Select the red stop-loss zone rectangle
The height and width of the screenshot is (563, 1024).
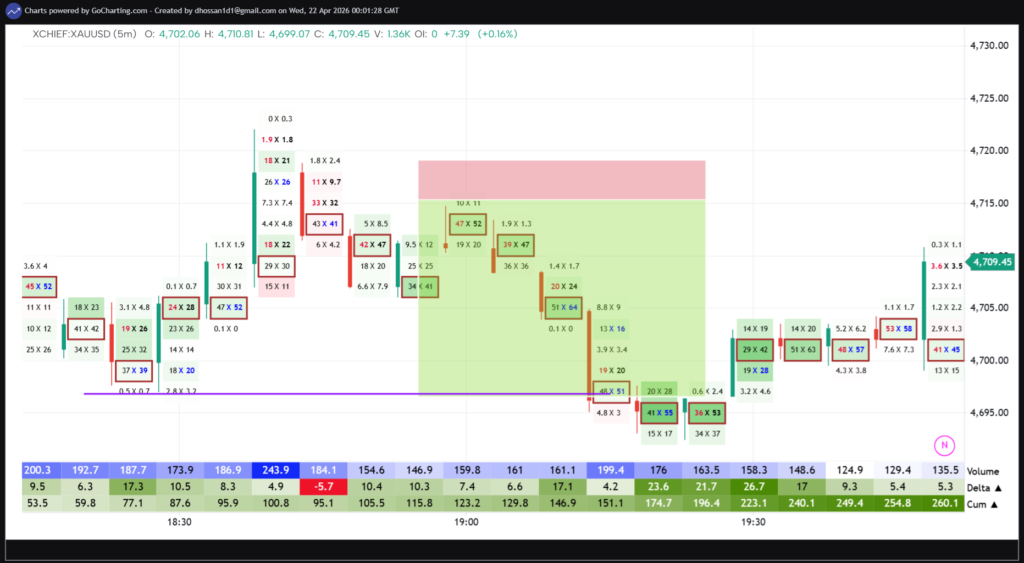point(562,180)
